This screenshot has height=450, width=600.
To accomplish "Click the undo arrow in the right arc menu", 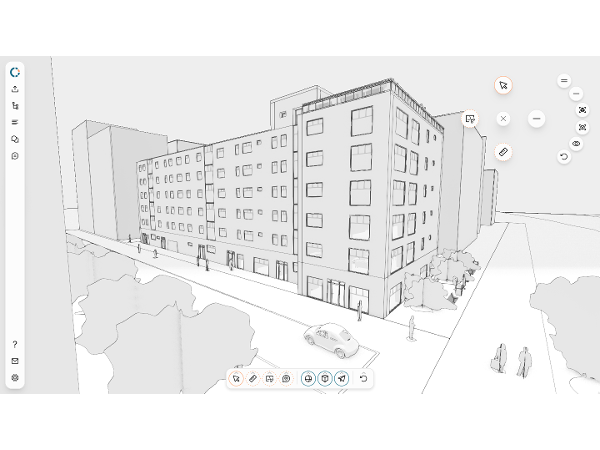I will (564, 157).
